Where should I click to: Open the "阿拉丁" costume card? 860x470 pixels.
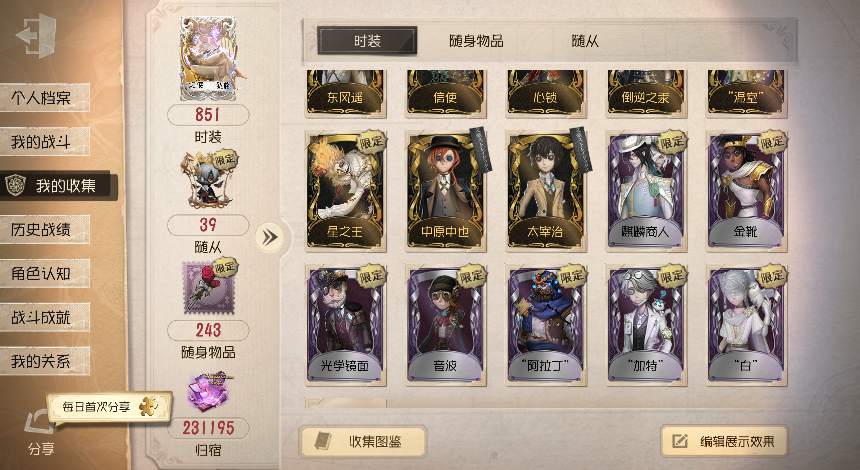tap(546, 325)
